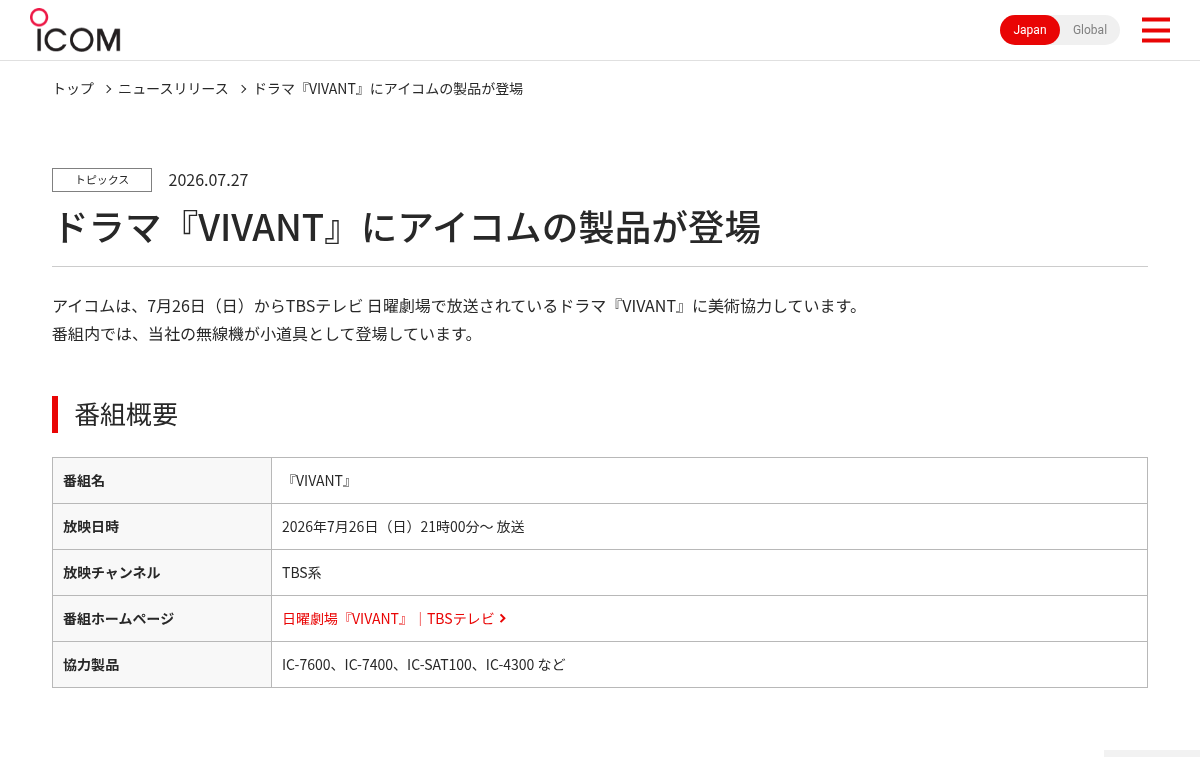The height and width of the screenshot is (757, 1200).
Task: Open the hamburger menu icon
Action: point(1155,30)
